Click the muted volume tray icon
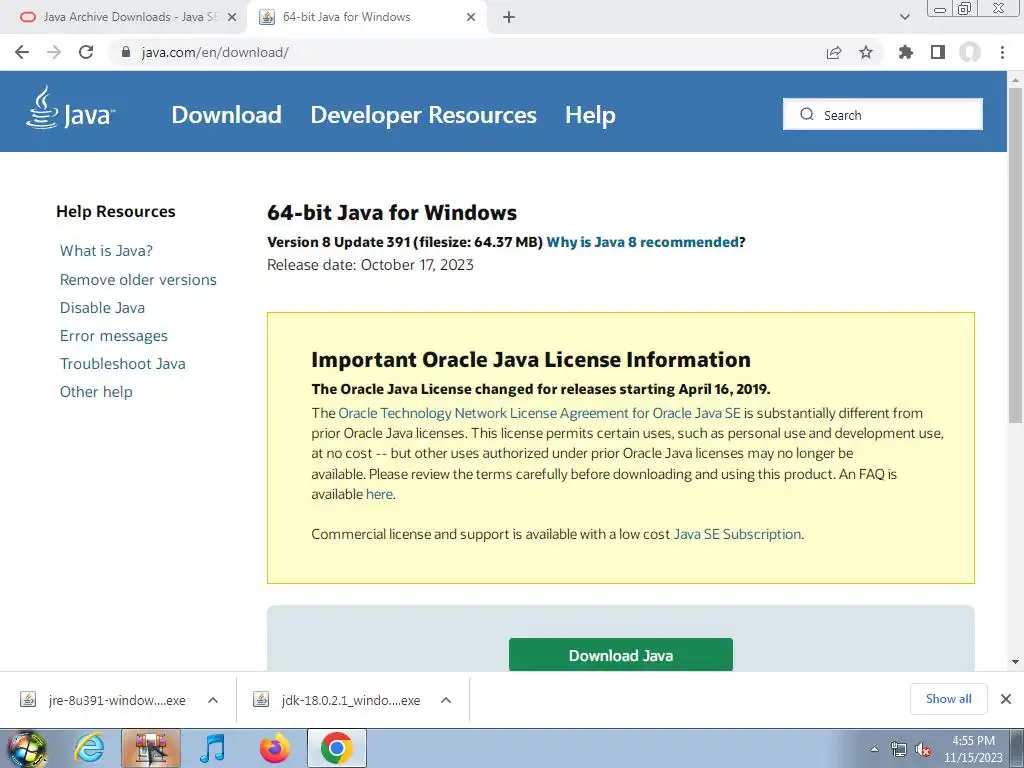This screenshot has height=768, width=1024. coord(923,750)
